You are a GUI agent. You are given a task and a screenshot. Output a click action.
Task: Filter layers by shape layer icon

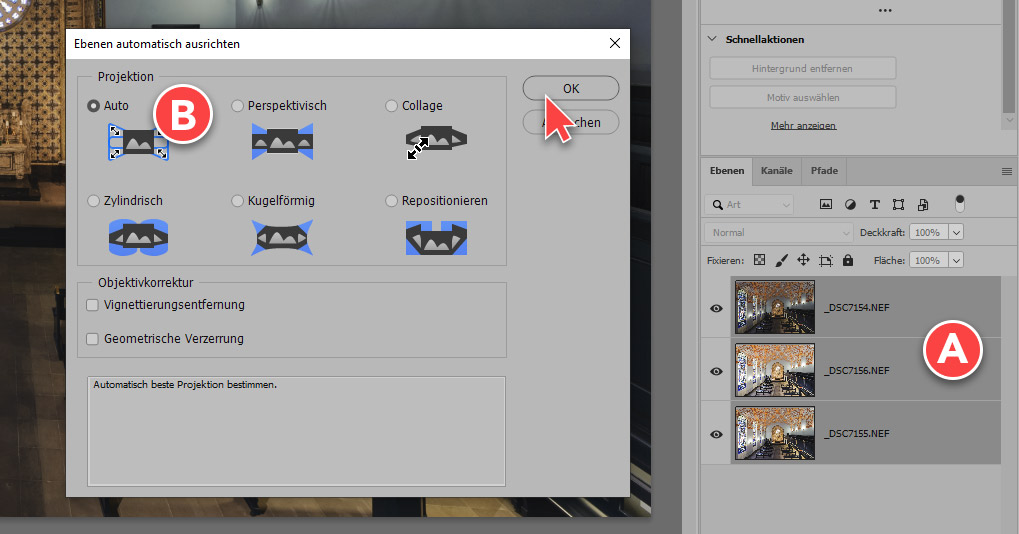coord(898,204)
